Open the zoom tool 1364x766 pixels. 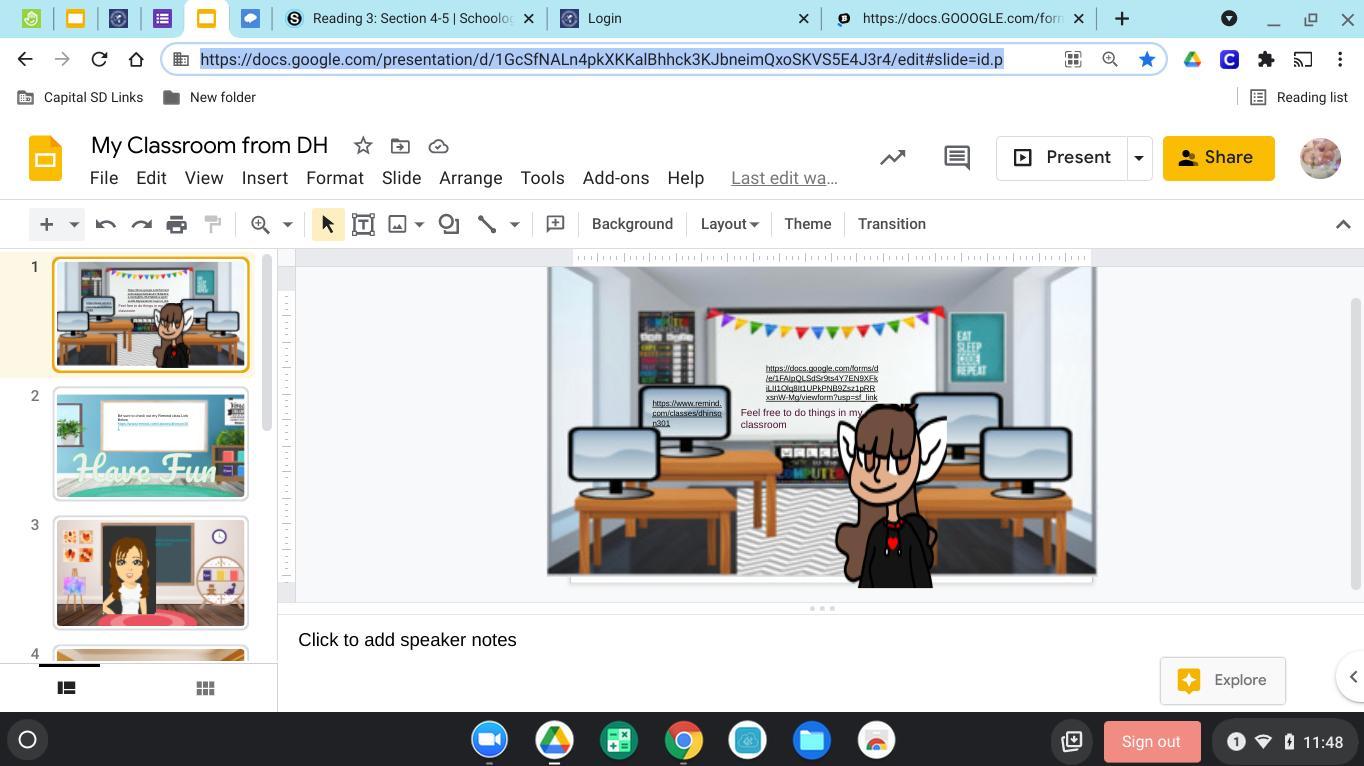(260, 224)
